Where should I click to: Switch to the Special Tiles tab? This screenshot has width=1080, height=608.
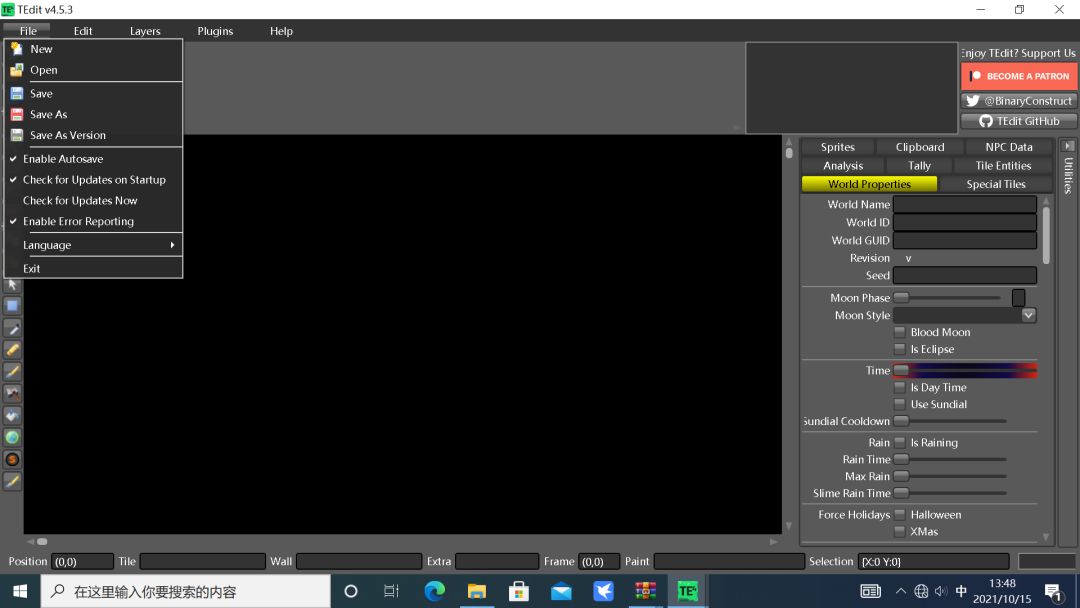[x=995, y=184]
